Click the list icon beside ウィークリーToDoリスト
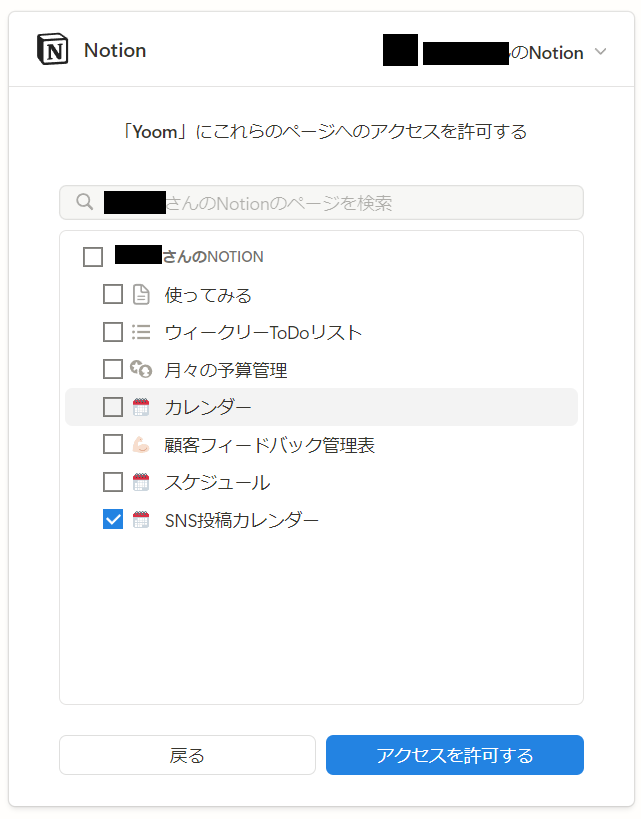 click(x=141, y=332)
